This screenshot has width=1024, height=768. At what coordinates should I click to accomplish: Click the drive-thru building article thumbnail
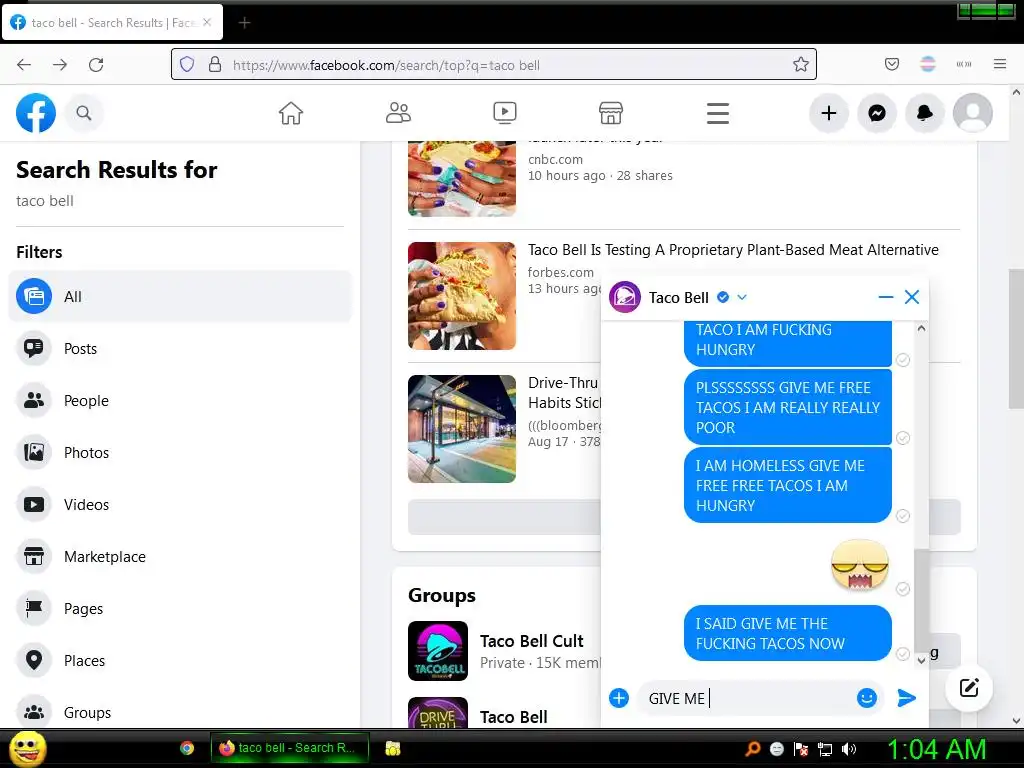pos(462,428)
